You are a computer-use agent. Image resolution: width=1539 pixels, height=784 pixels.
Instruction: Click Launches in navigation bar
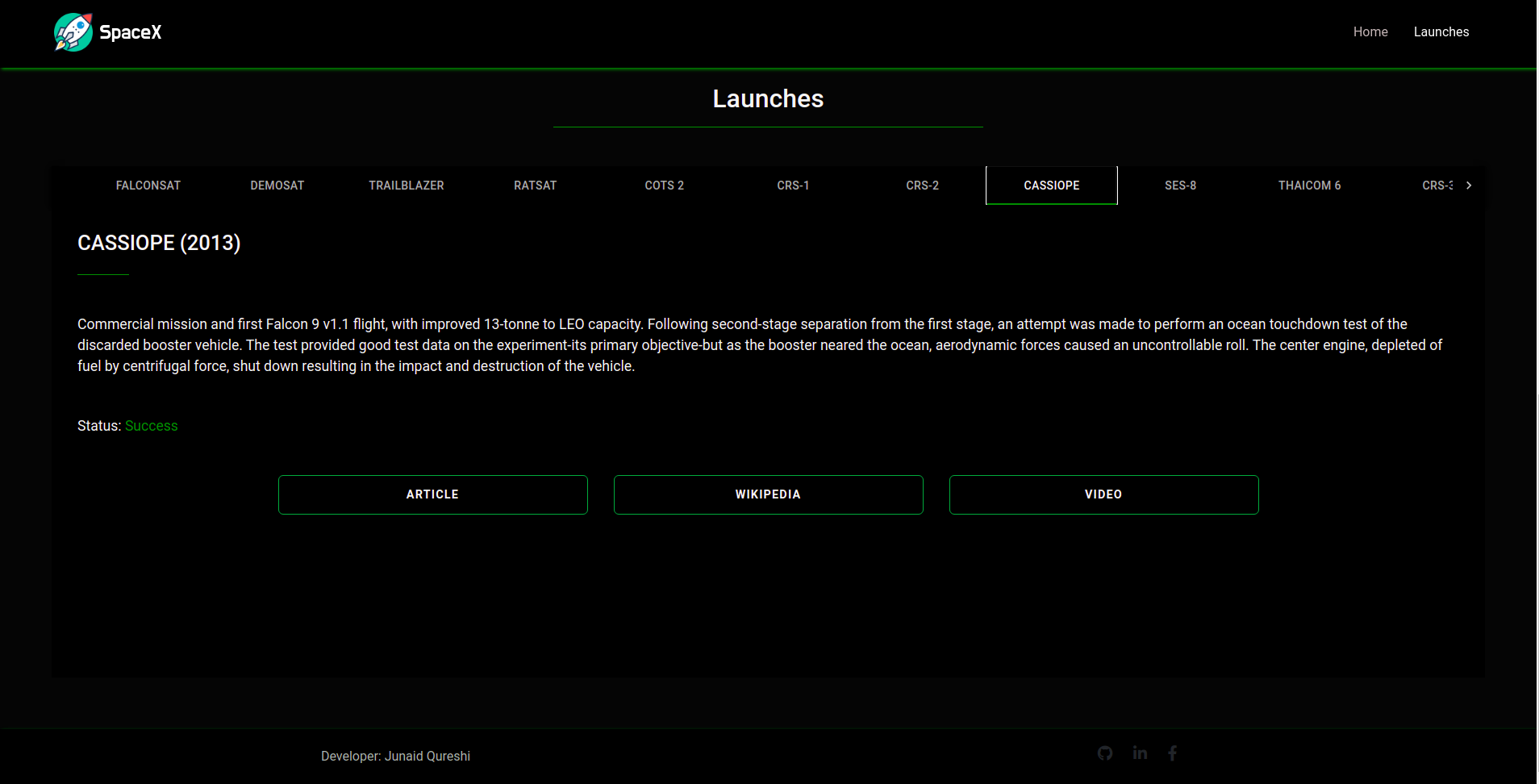point(1441,32)
